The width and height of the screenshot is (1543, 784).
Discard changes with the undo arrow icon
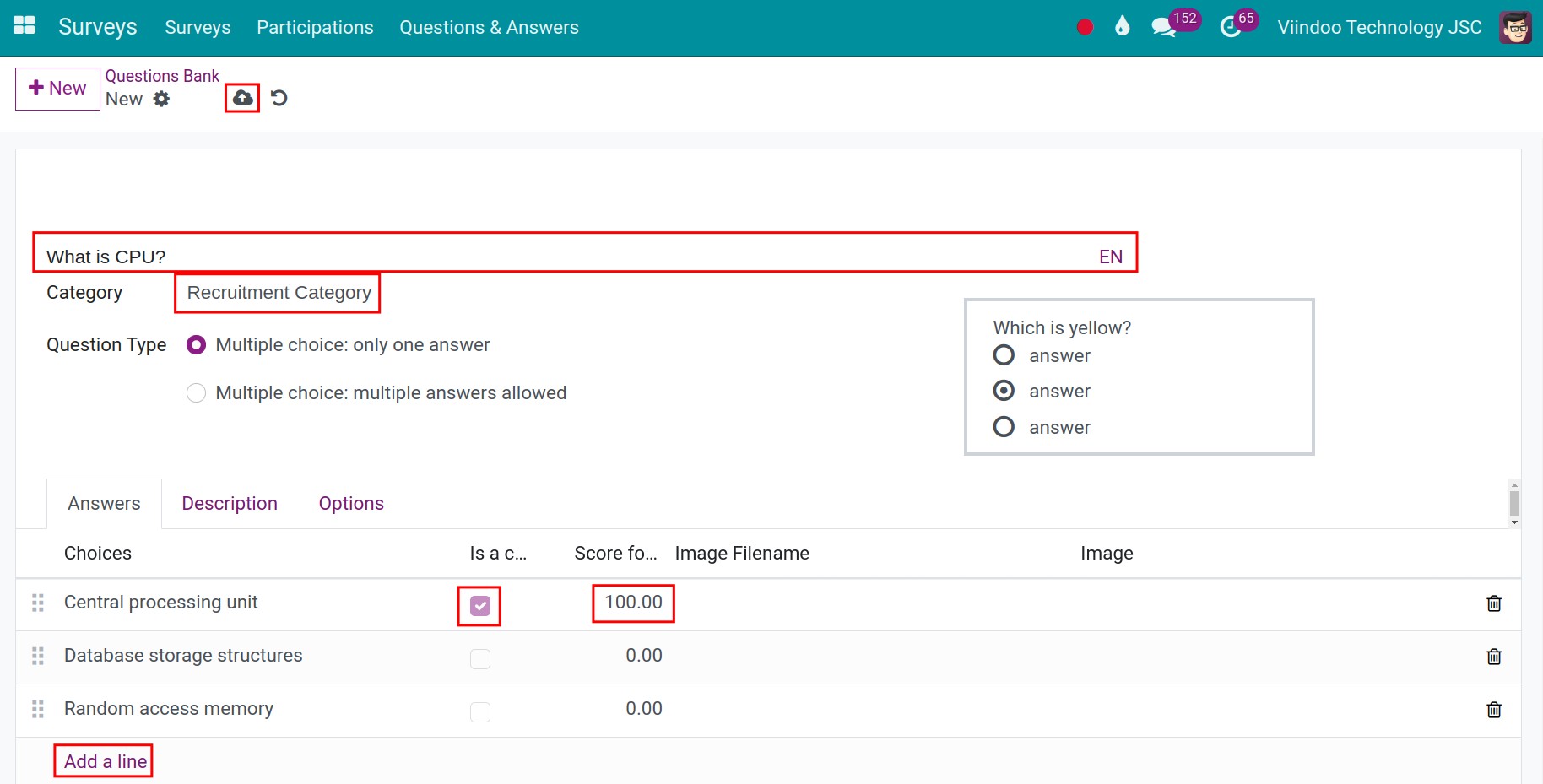(279, 98)
